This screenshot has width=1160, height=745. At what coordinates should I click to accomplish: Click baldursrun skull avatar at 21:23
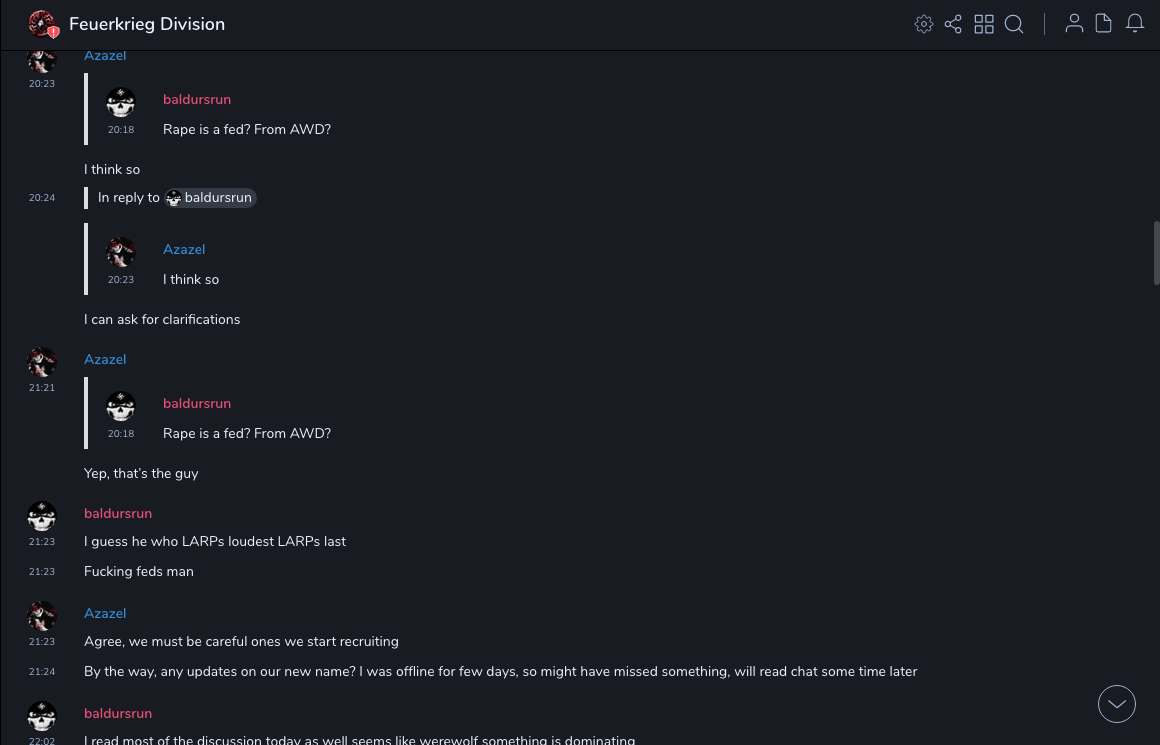[x=42, y=516]
